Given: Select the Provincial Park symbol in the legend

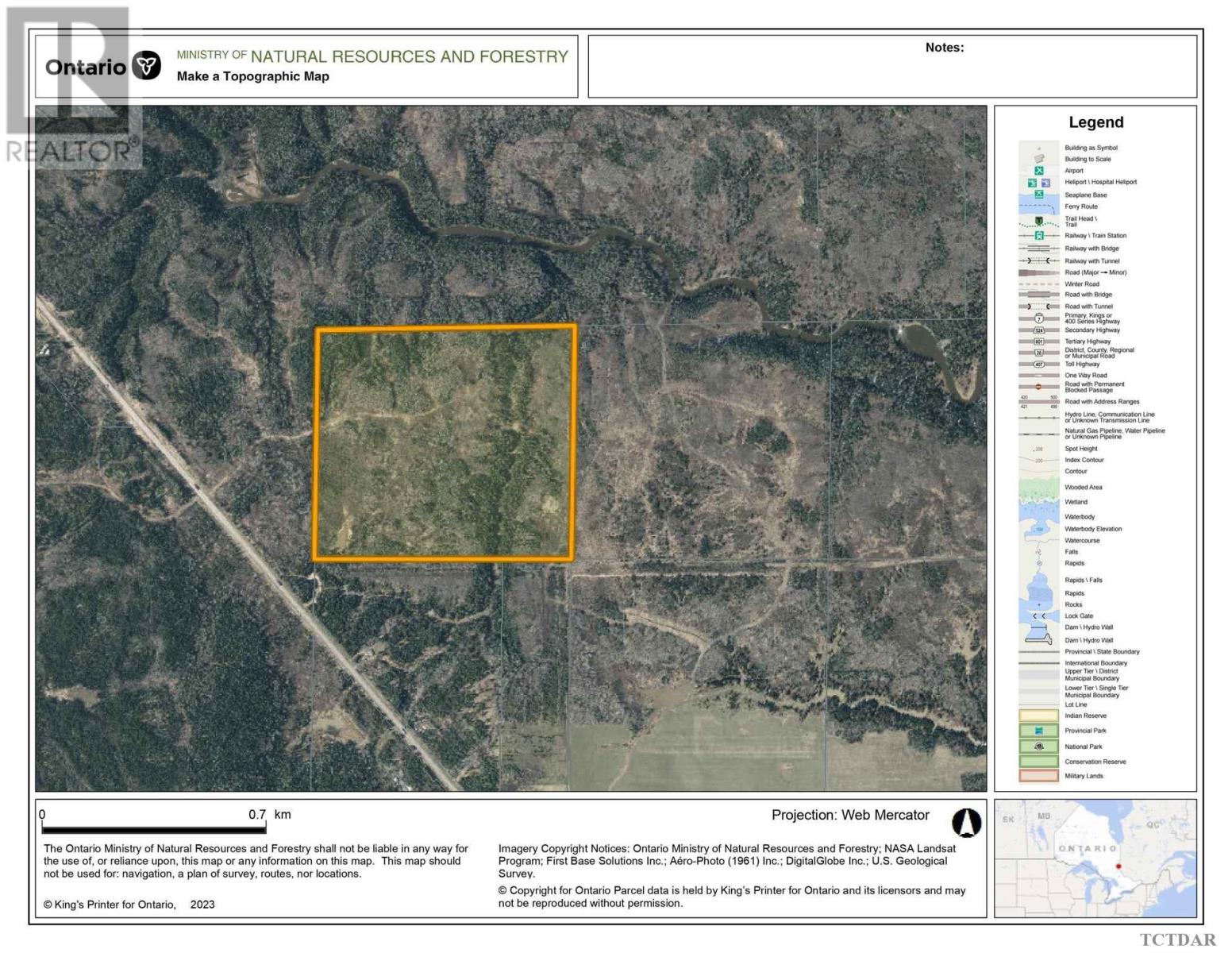Looking at the screenshot, I should 1038,731.
